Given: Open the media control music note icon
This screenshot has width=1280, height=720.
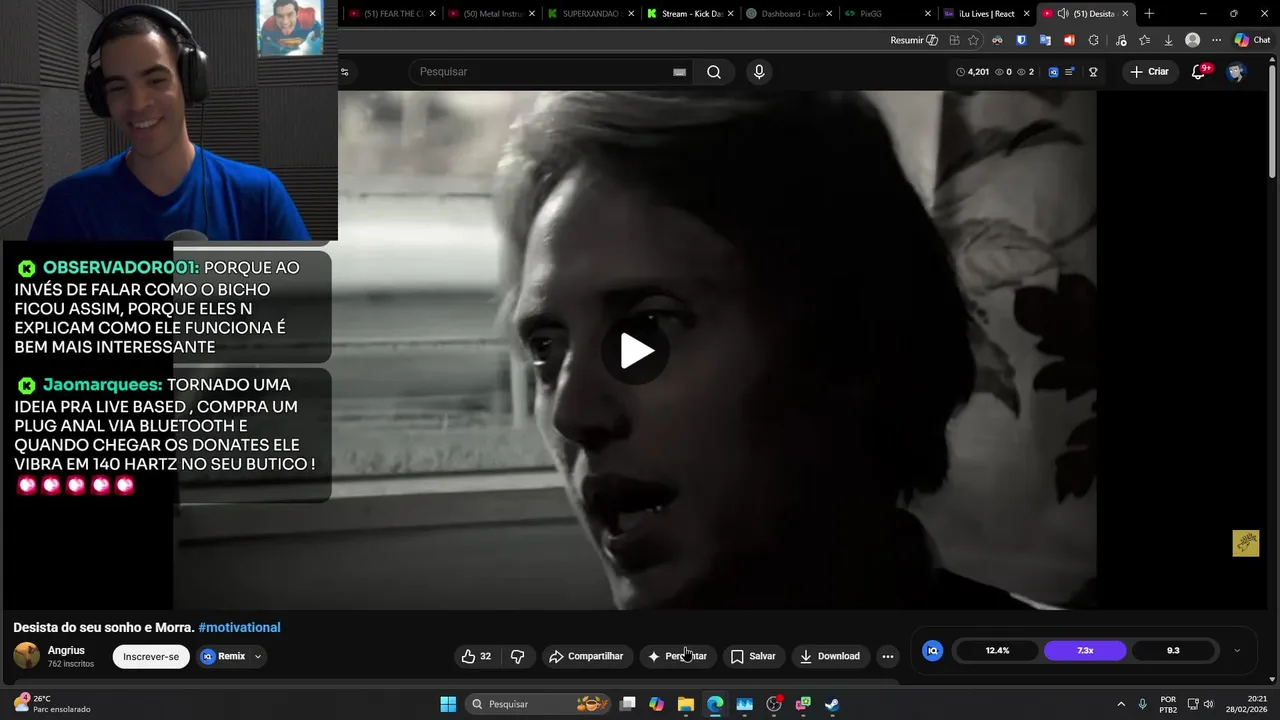Looking at the screenshot, I should [x=1120, y=40].
